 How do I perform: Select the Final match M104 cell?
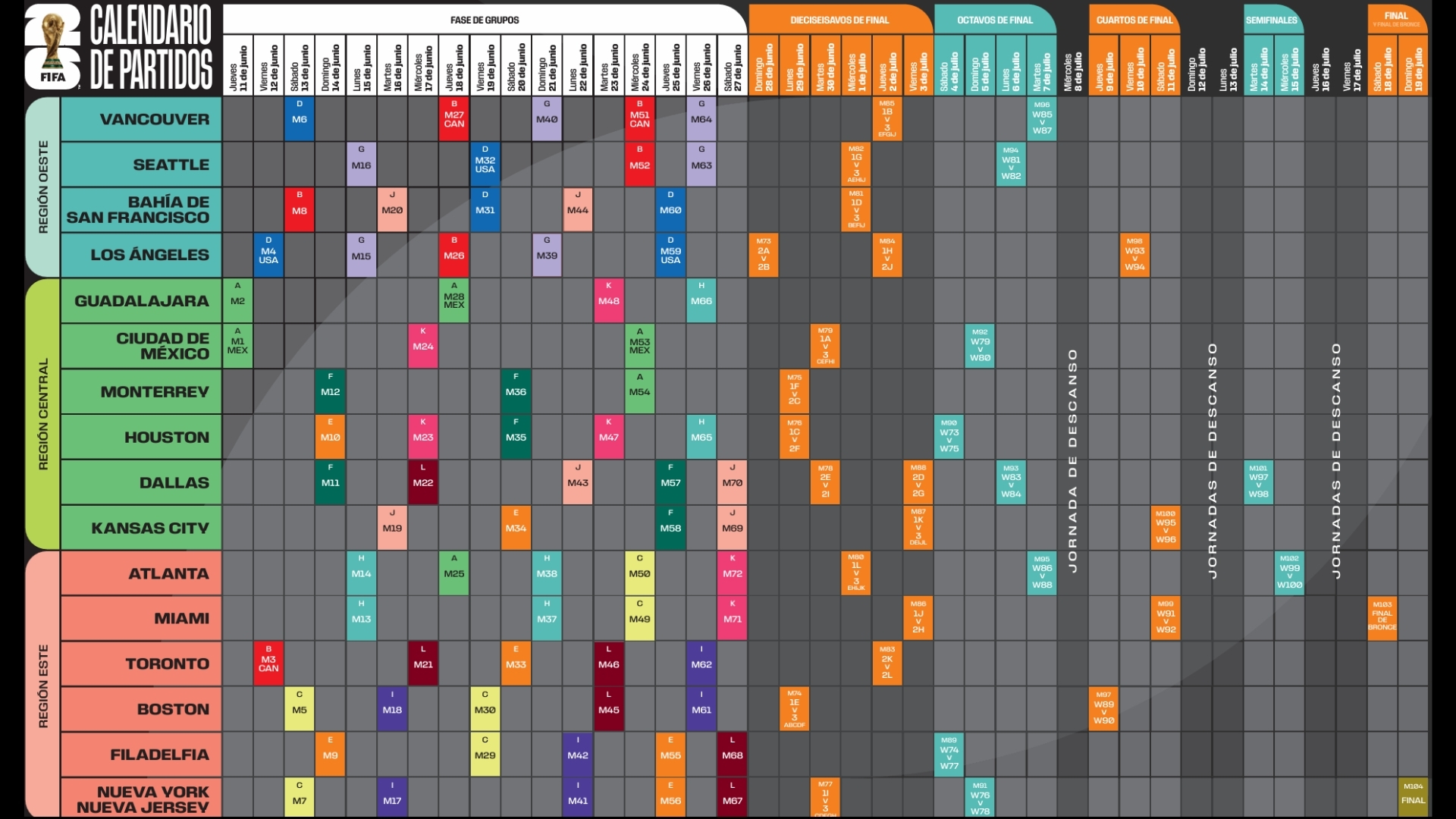(x=1413, y=795)
